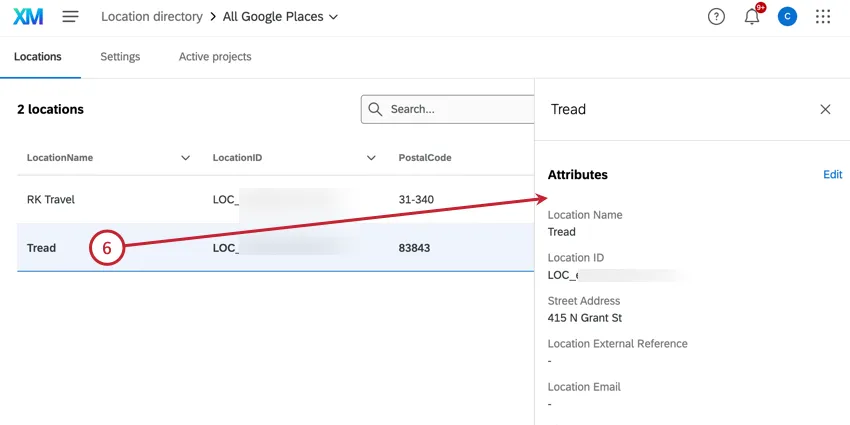Open the LocationID column dropdown
Image resolution: width=850 pixels, height=425 pixels.
[371, 158]
